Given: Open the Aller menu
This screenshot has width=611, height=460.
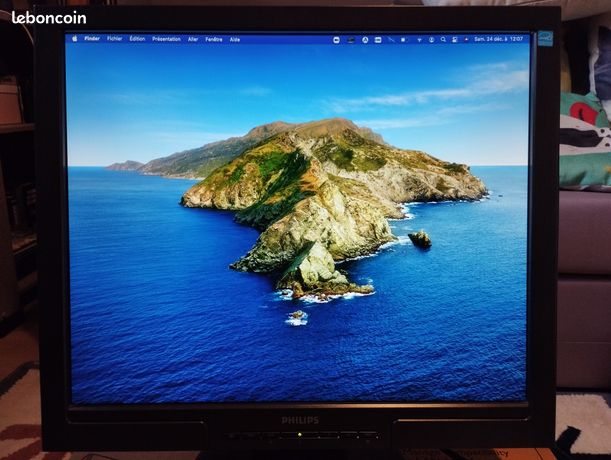Looking at the screenshot, I should [x=193, y=39].
